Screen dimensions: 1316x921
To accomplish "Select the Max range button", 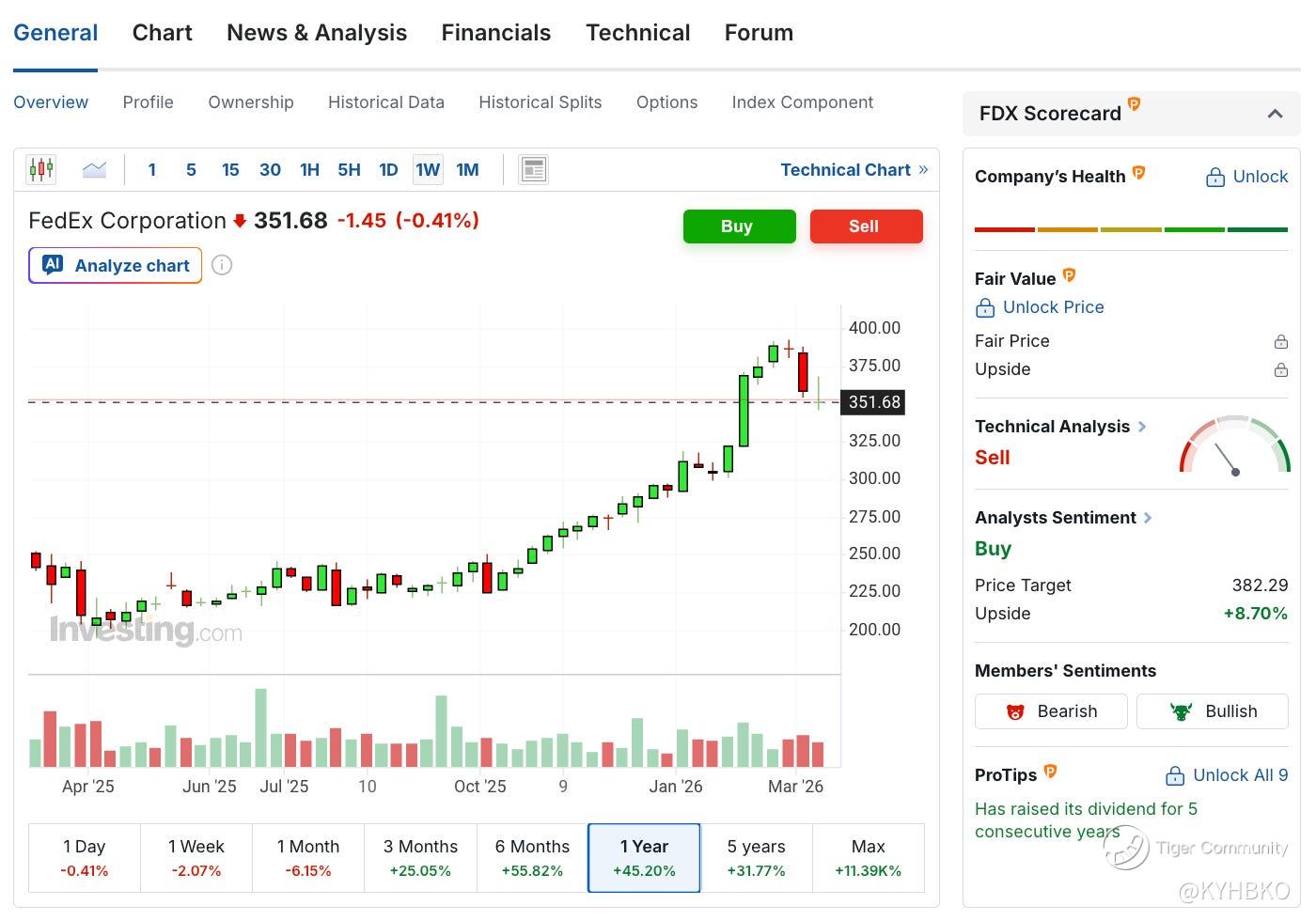I will coord(869,858).
